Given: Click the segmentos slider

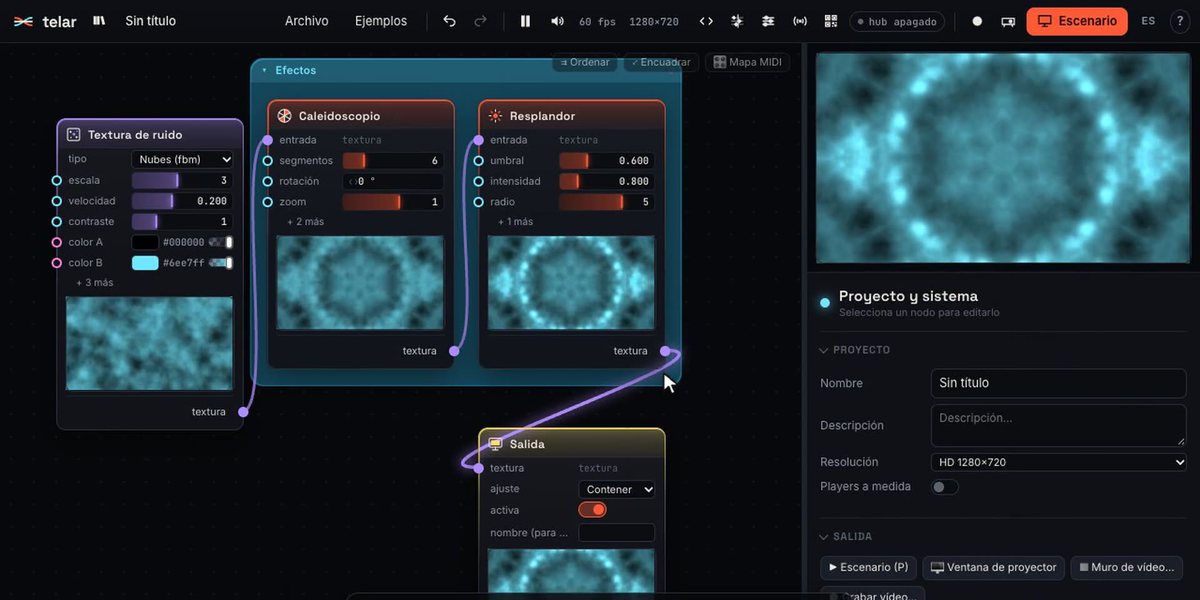Looking at the screenshot, I should click(393, 161).
